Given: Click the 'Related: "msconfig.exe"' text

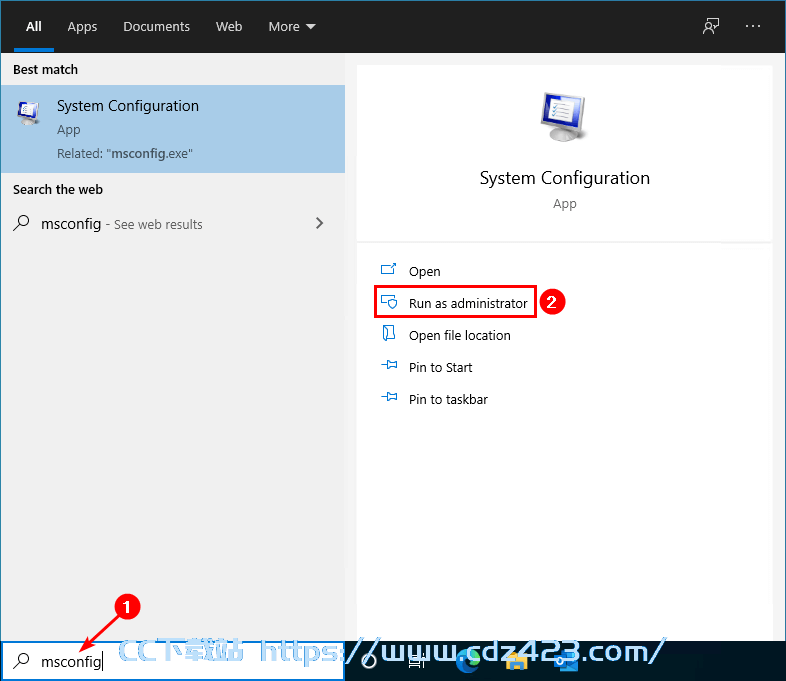Looking at the screenshot, I should click(x=125, y=153).
